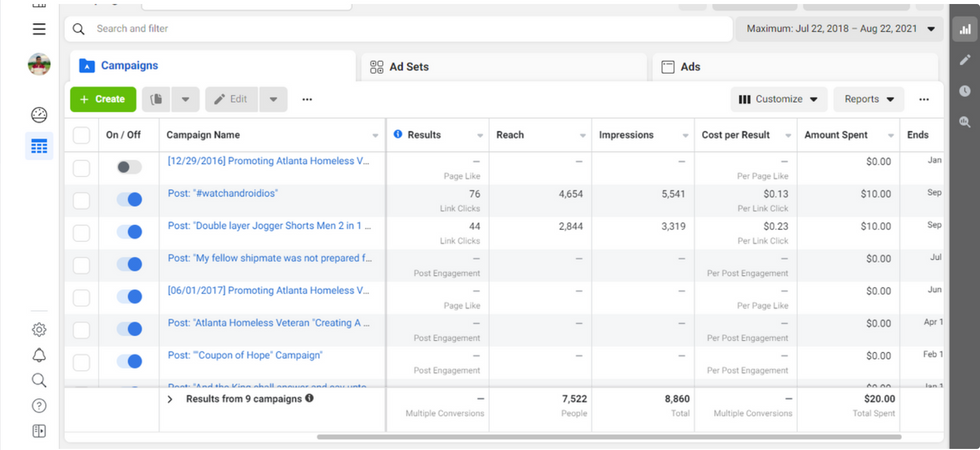Image resolution: width=980 pixels, height=450 pixels.
Task: Open the help question mark icon
Action: point(39,406)
